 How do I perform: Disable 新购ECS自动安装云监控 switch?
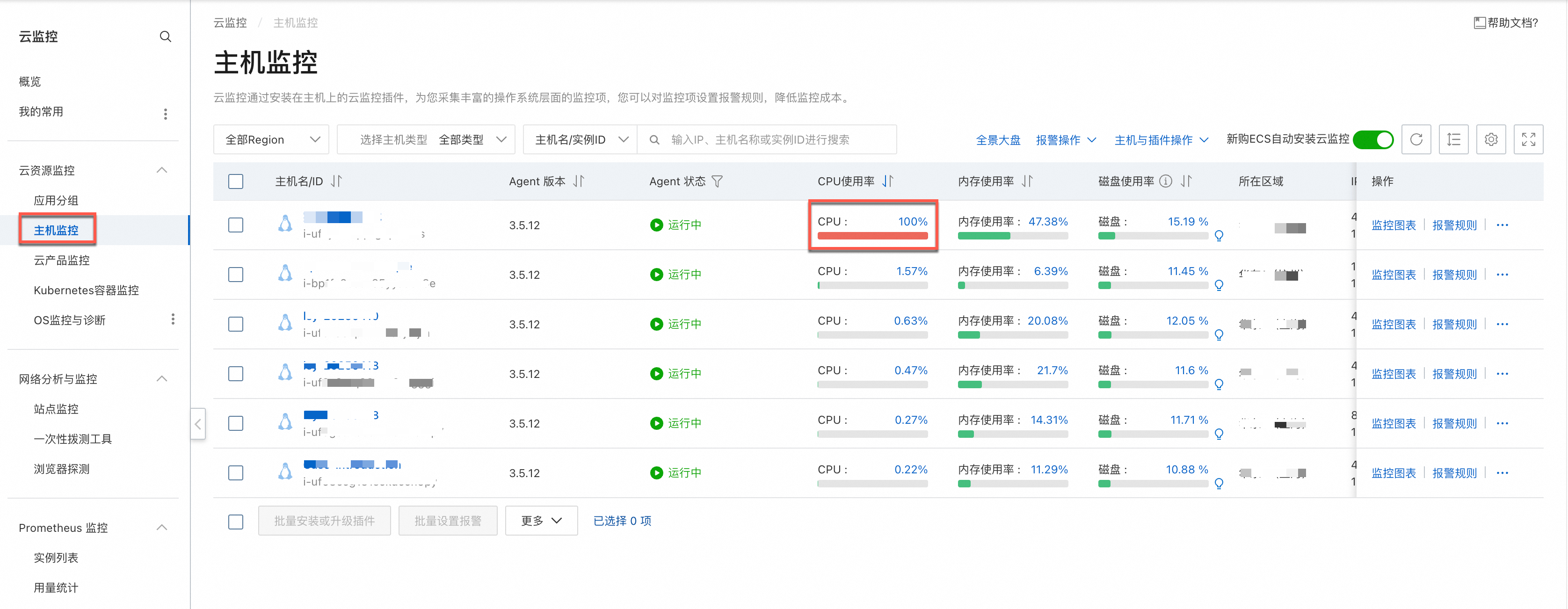(1373, 140)
